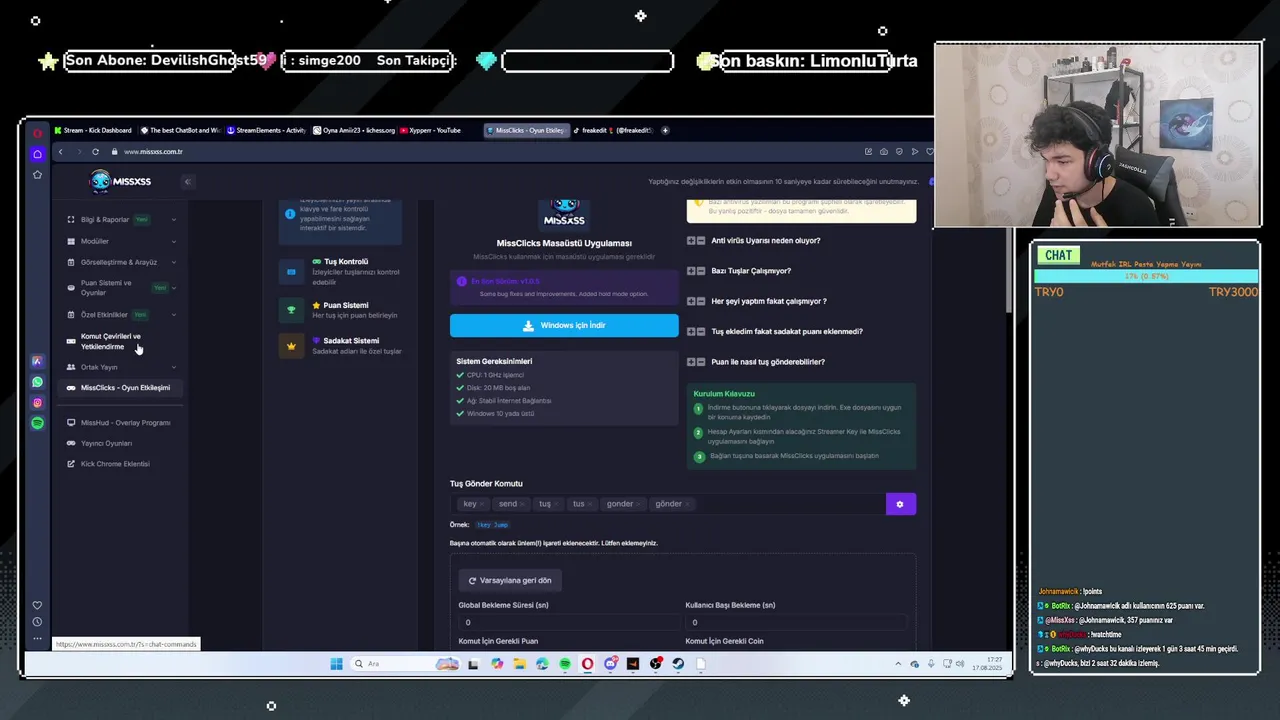The height and width of the screenshot is (720, 1280).
Task: Click the edit page icon in the address bar
Action: [868, 152]
